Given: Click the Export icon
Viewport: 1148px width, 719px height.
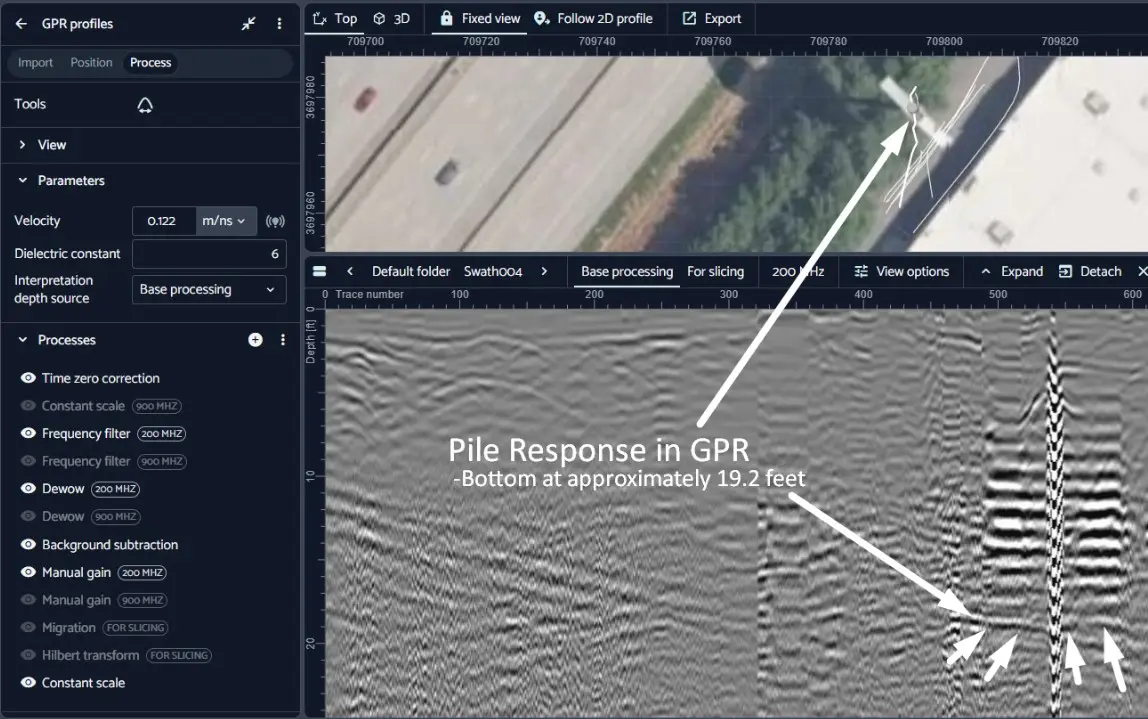Looking at the screenshot, I should pyautogui.click(x=687, y=18).
